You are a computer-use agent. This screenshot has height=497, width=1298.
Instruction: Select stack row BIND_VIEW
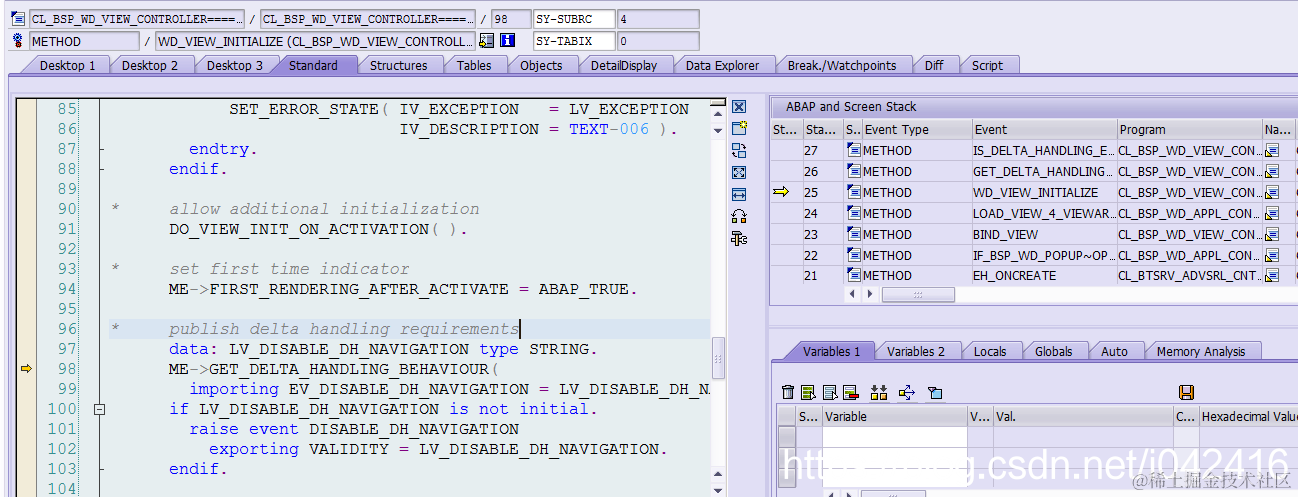pyautogui.click(x=1043, y=234)
